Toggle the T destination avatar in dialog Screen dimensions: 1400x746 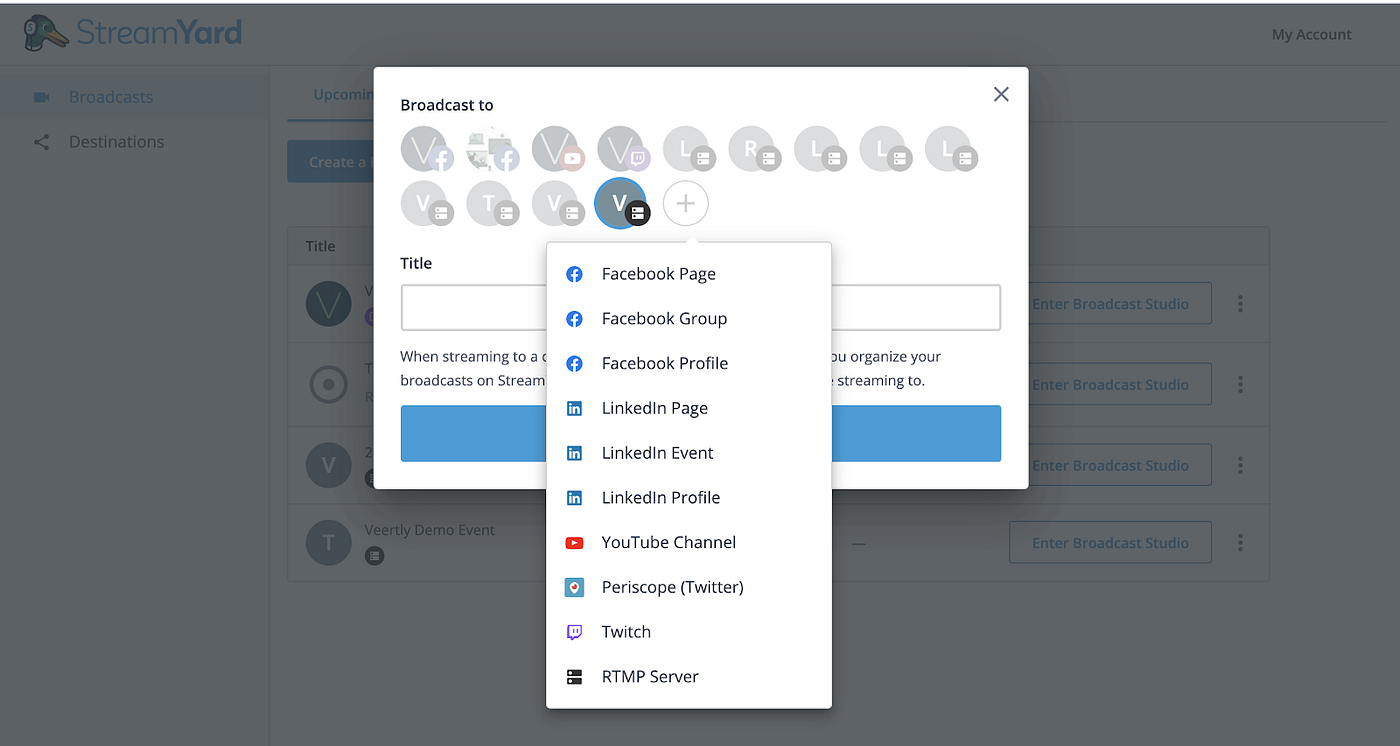[491, 204]
